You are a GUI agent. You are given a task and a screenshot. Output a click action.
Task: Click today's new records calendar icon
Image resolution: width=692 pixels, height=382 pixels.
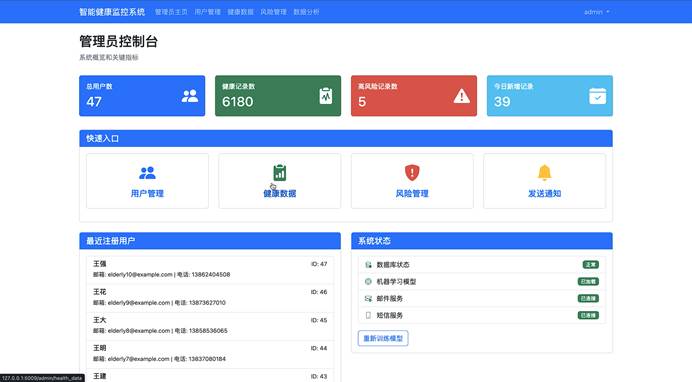(598, 96)
